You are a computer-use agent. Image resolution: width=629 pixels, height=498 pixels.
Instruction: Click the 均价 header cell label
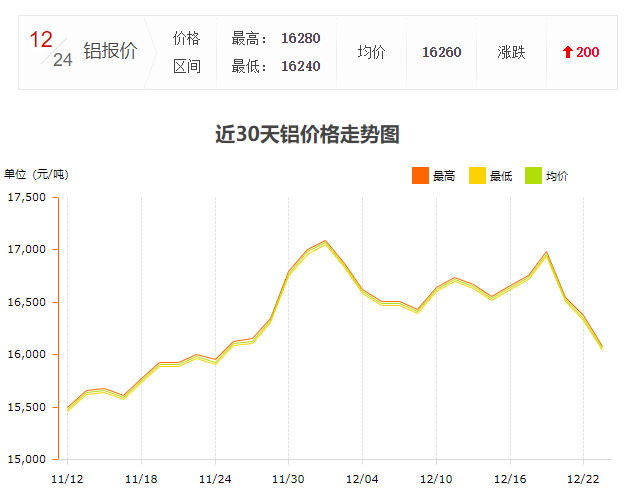click(x=371, y=52)
